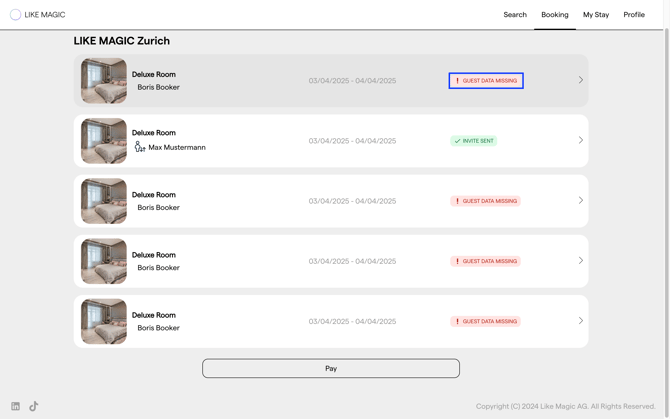Screen dimensions: 670x419
Task: Click the checkmark on Invite Sent badge
Action: 457,141
